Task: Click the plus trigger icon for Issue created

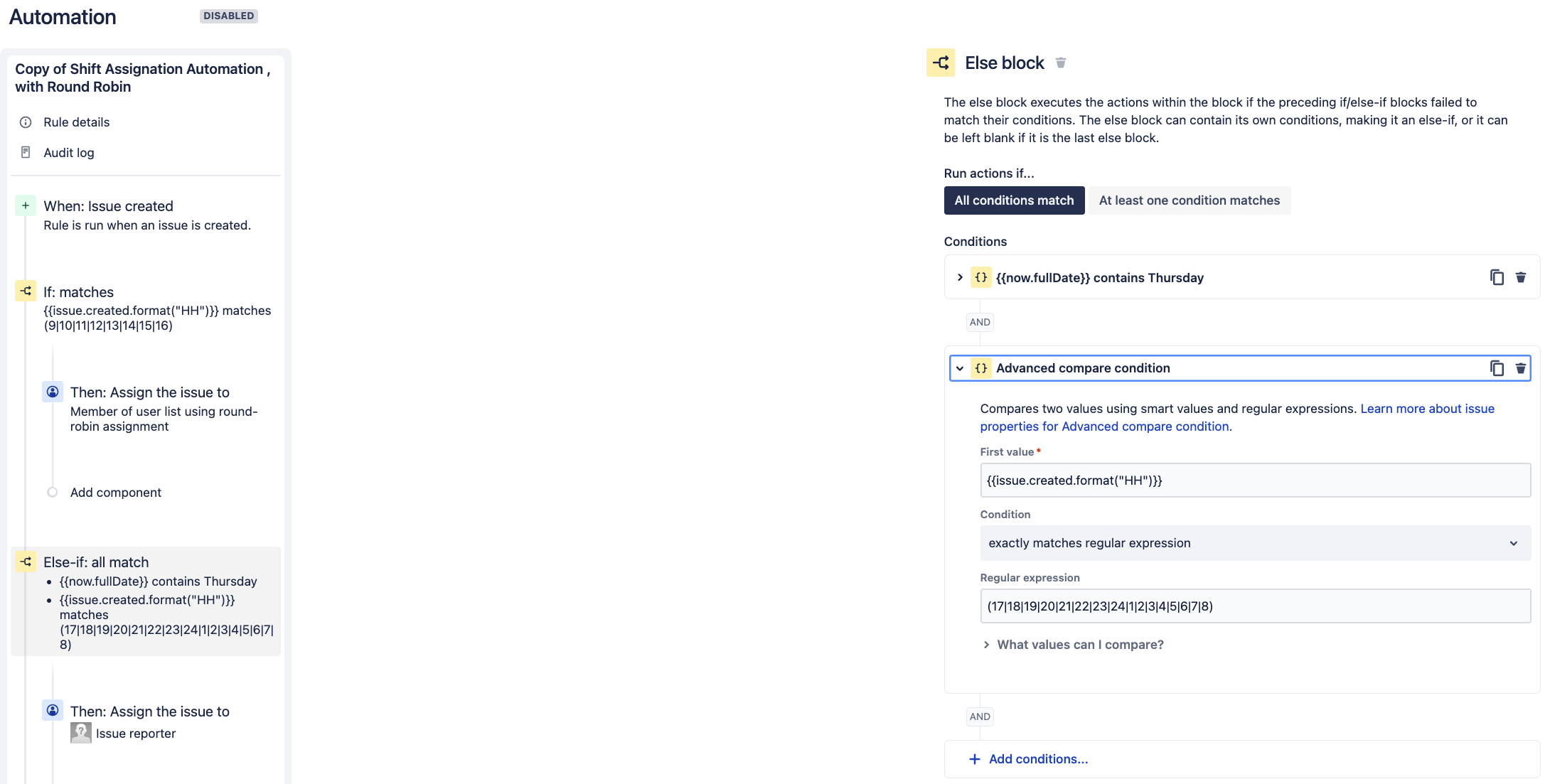Action: (26, 205)
